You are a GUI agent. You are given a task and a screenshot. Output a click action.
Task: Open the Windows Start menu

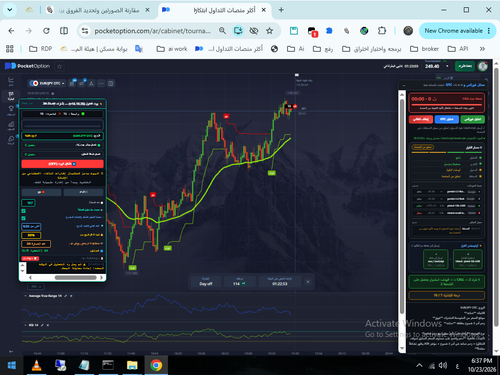(x=12, y=366)
